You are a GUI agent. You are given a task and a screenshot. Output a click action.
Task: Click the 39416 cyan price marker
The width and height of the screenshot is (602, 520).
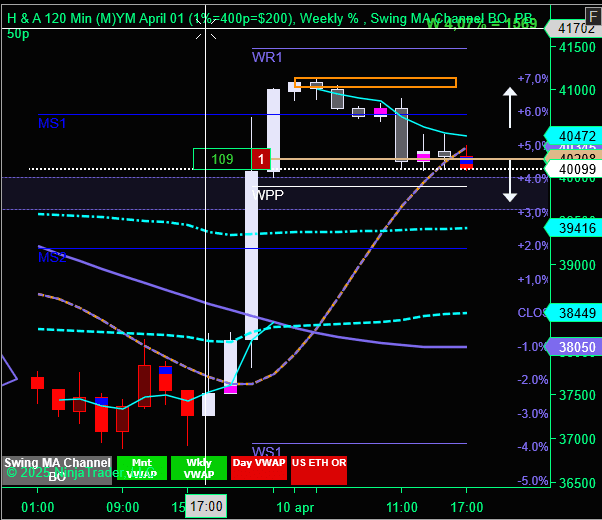pos(574,228)
